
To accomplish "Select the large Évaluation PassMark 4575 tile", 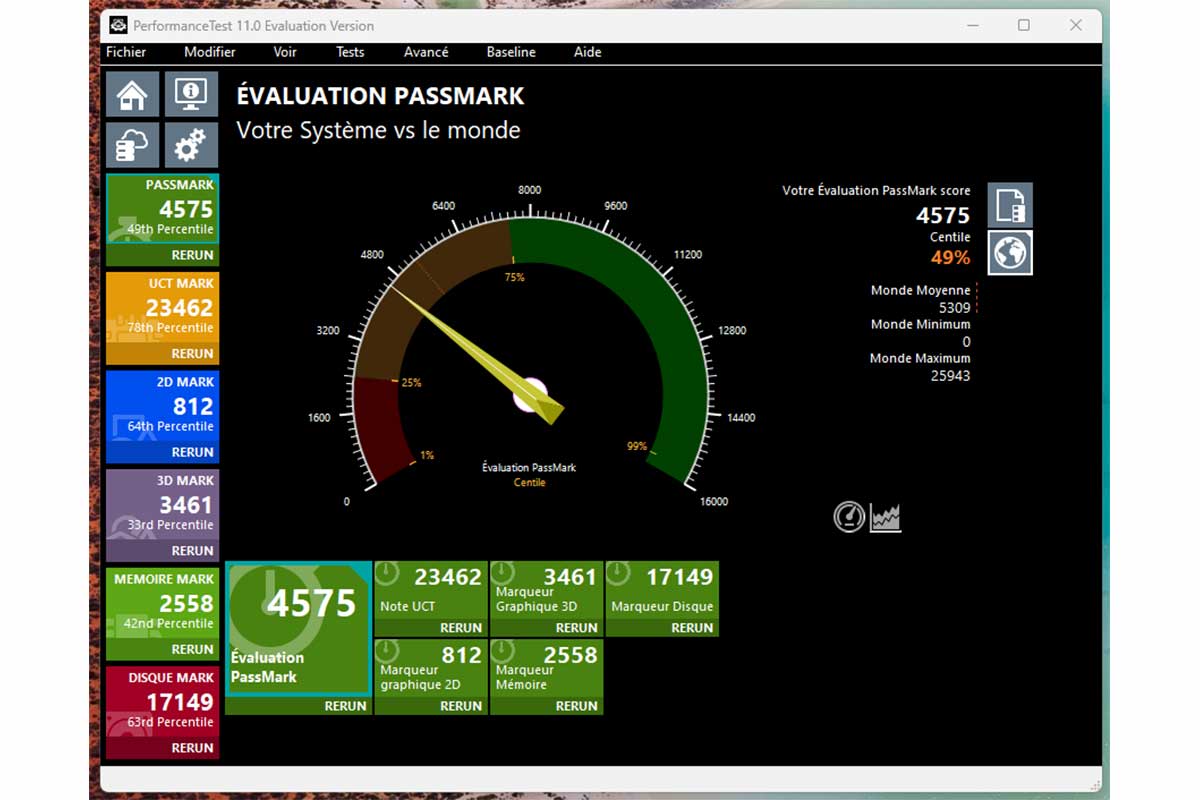I will pyautogui.click(x=299, y=628).
